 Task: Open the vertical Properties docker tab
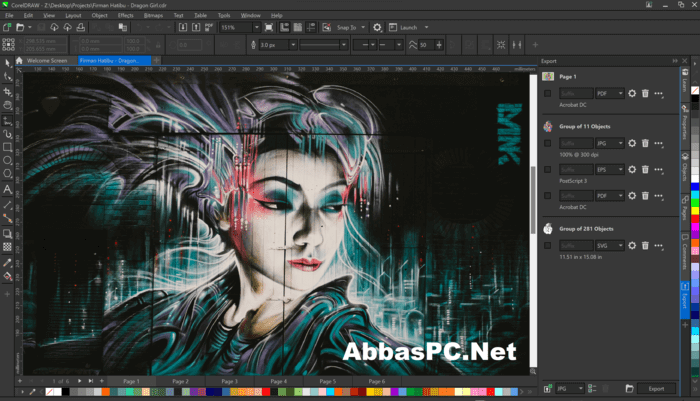pyautogui.click(x=685, y=123)
